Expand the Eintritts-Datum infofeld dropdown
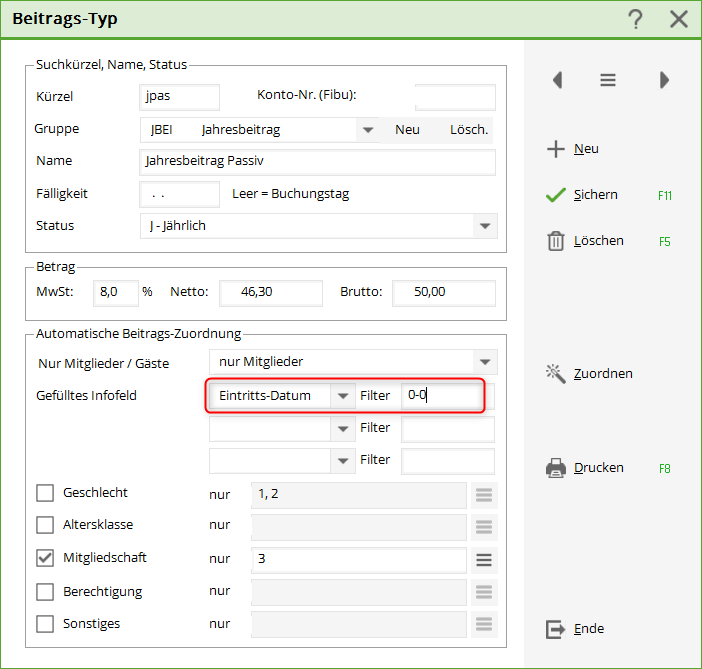The width and height of the screenshot is (702, 669). click(x=342, y=396)
